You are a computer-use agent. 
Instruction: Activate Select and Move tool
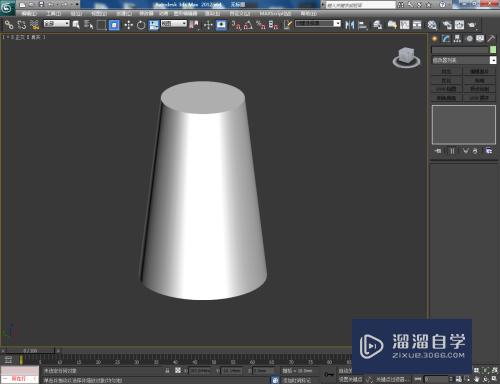pyautogui.click(x=128, y=25)
